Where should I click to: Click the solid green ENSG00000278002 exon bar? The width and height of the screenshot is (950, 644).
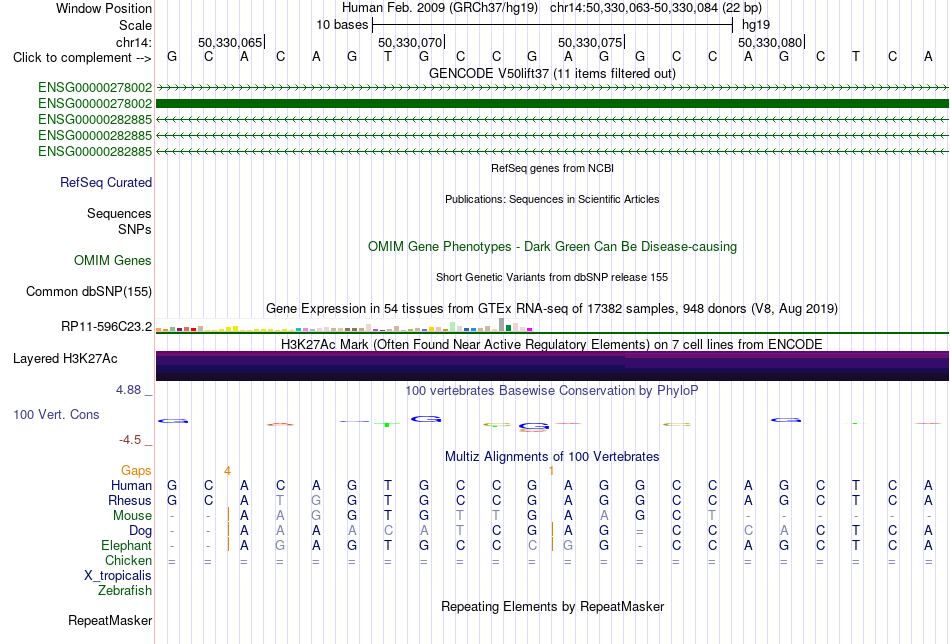[x=552, y=104]
